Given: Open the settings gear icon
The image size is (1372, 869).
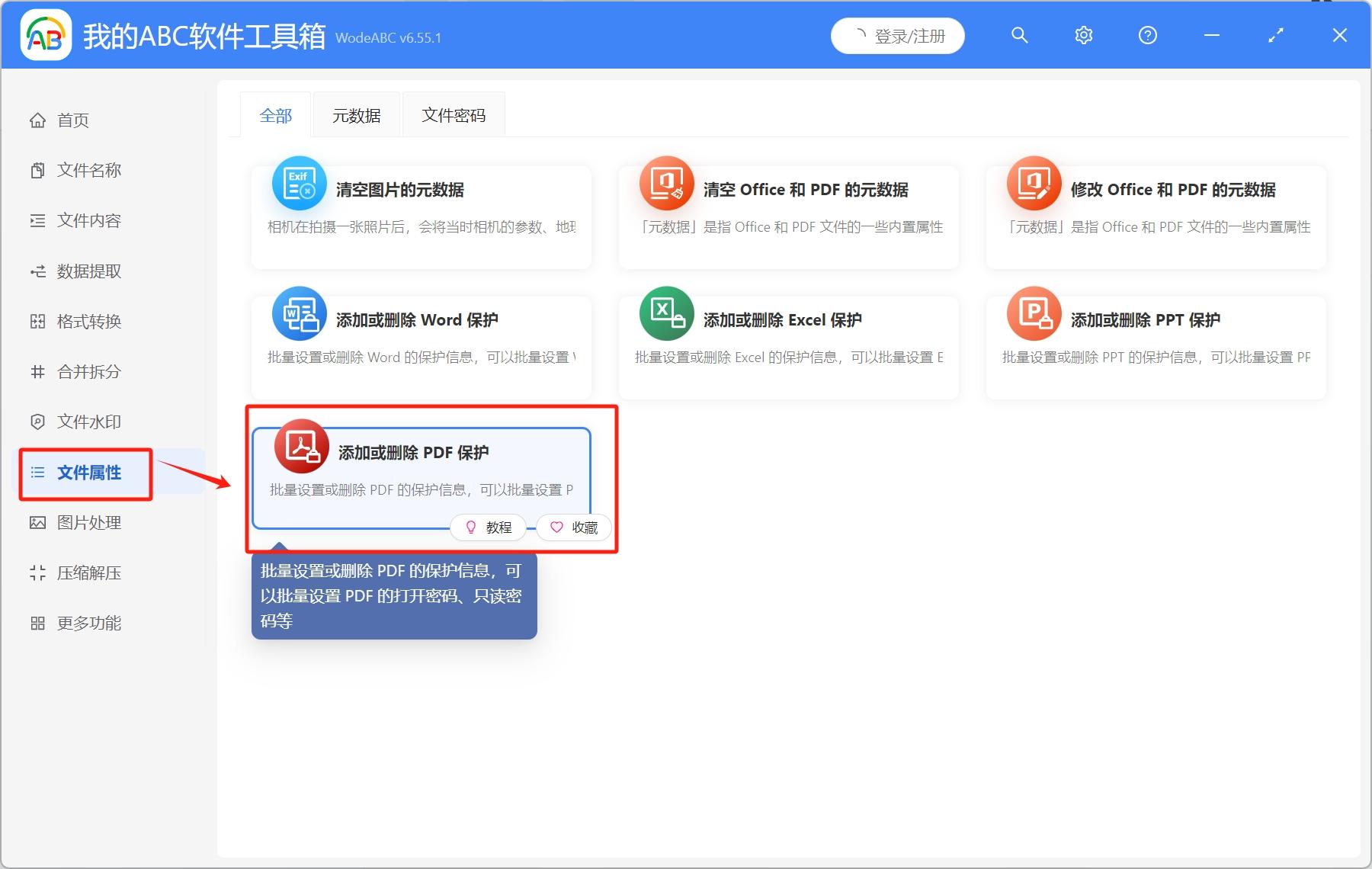Looking at the screenshot, I should 1083,35.
